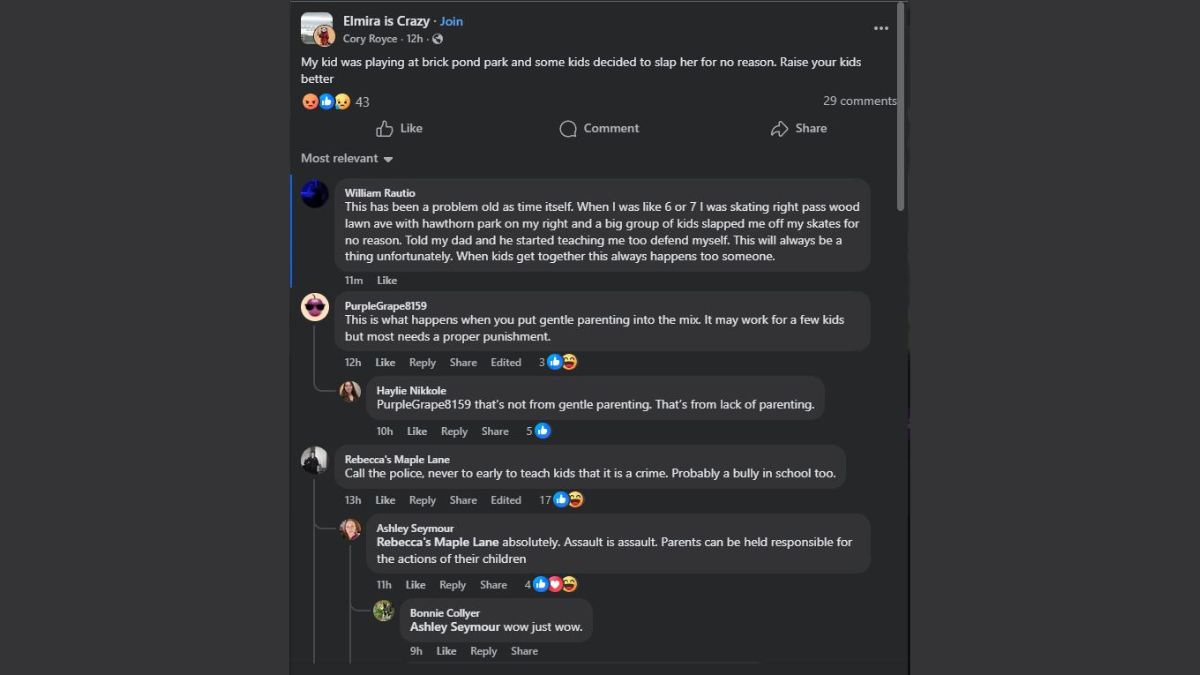Click the thumbs-up Like icon under post

385,129
